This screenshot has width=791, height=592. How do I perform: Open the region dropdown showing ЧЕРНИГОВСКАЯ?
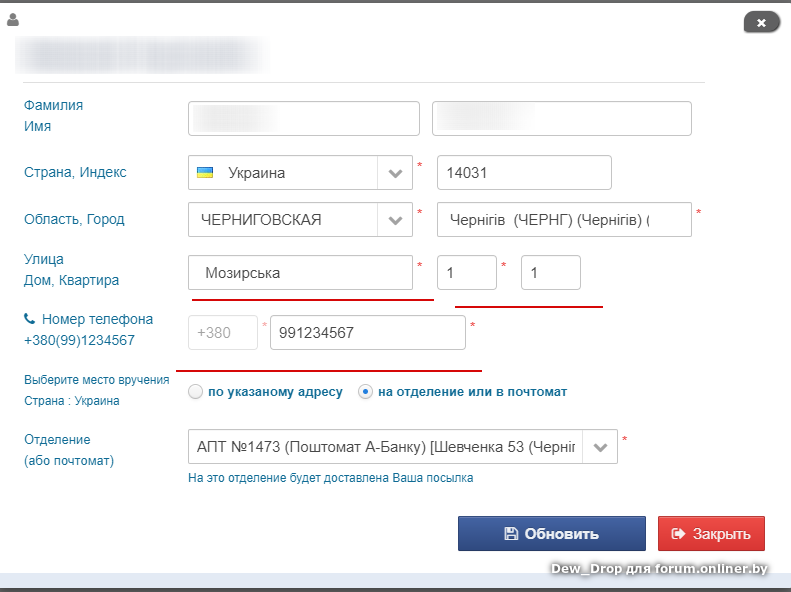[395, 220]
